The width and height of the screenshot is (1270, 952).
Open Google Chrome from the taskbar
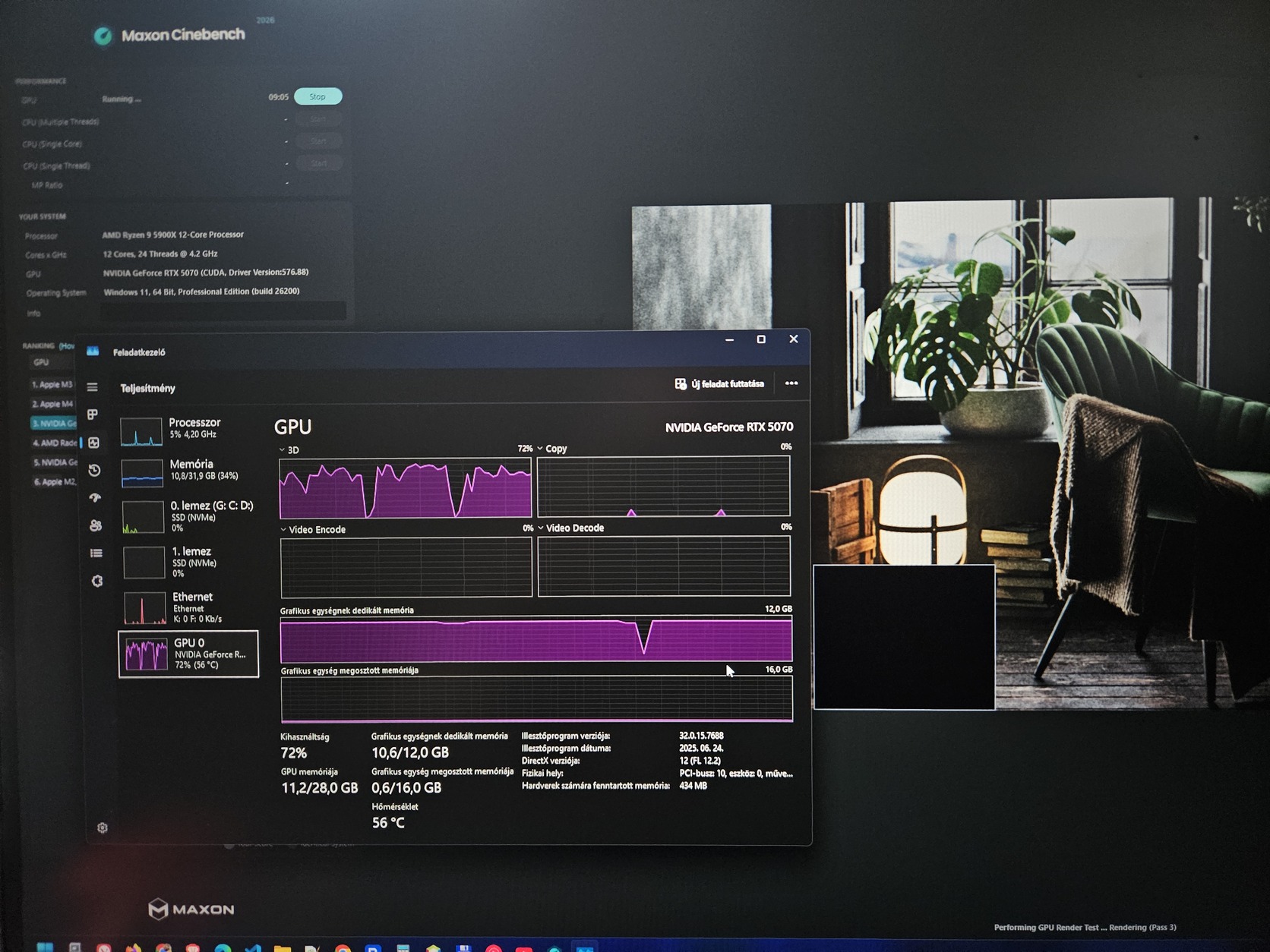pos(343,947)
